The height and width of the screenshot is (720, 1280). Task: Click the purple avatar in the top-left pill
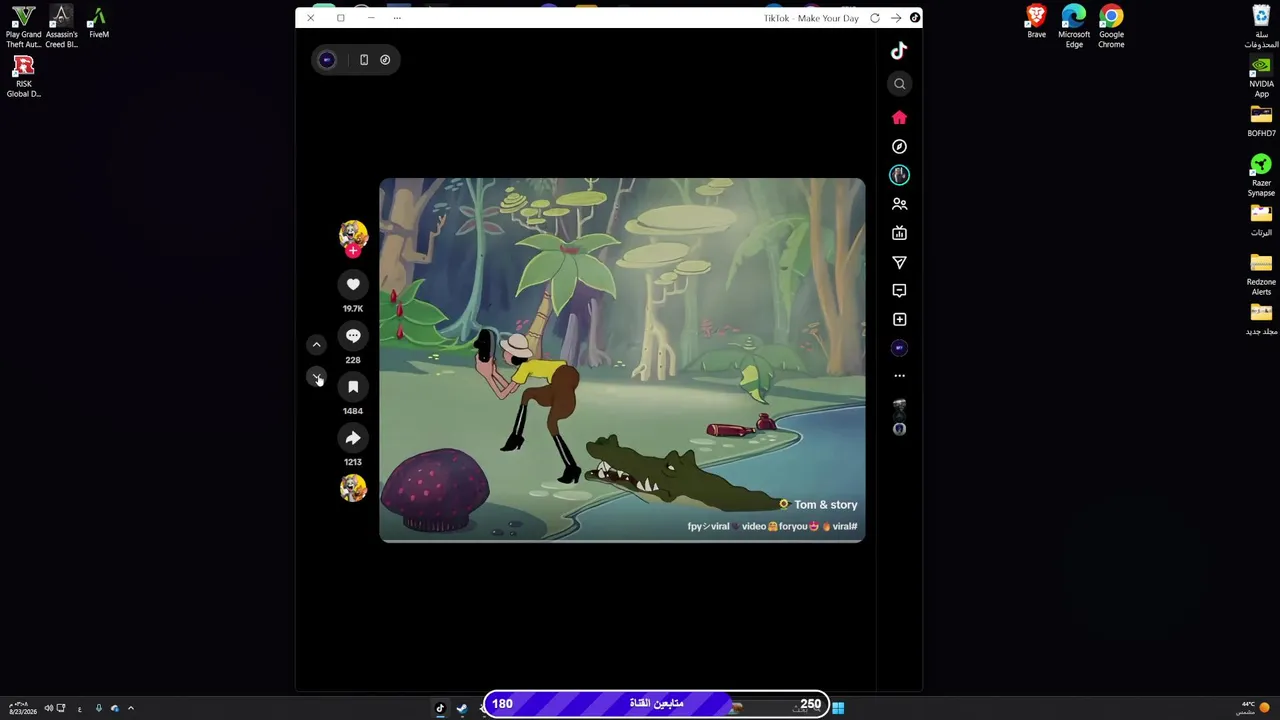(x=327, y=60)
